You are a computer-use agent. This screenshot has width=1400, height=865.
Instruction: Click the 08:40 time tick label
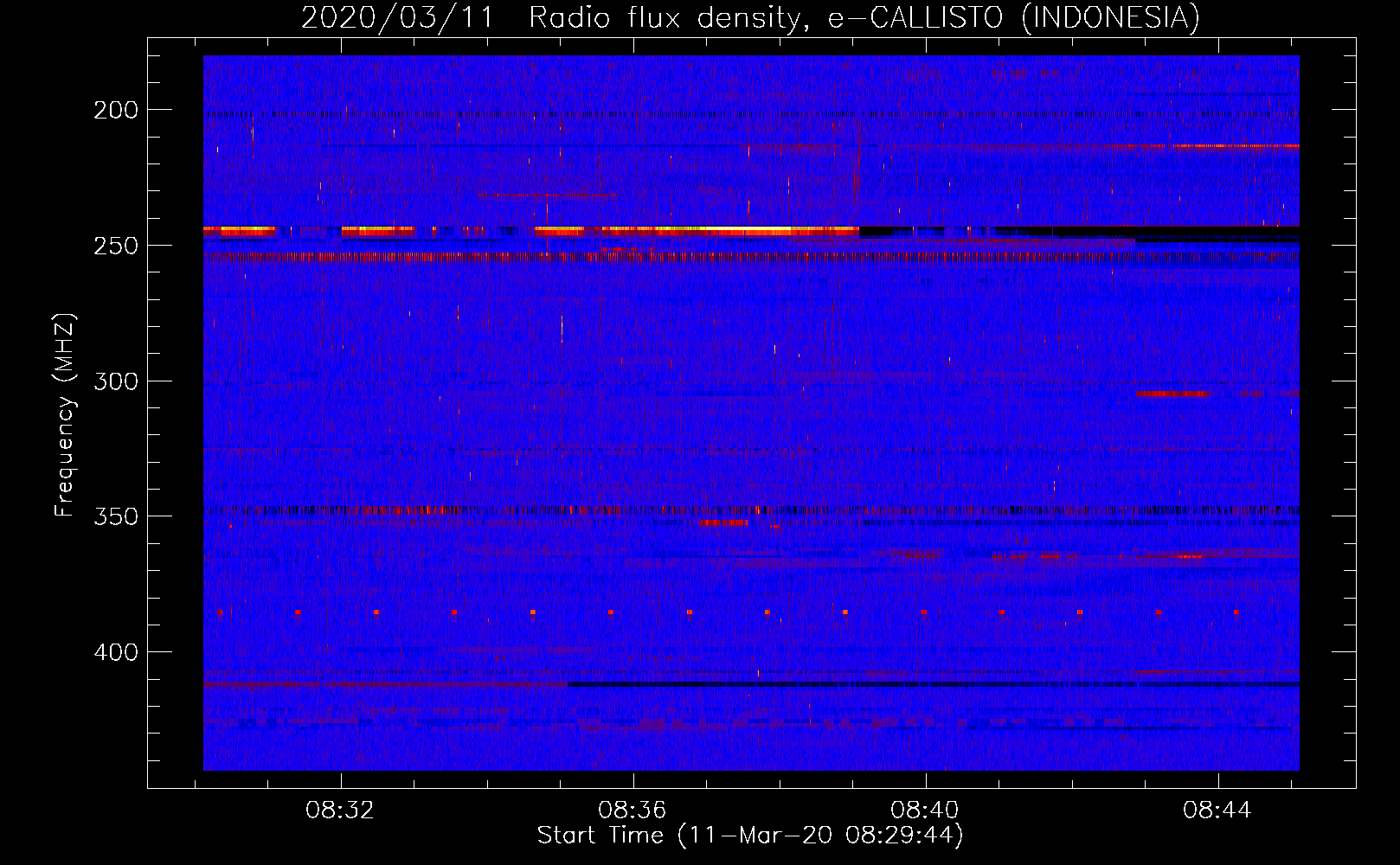[x=925, y=811]
